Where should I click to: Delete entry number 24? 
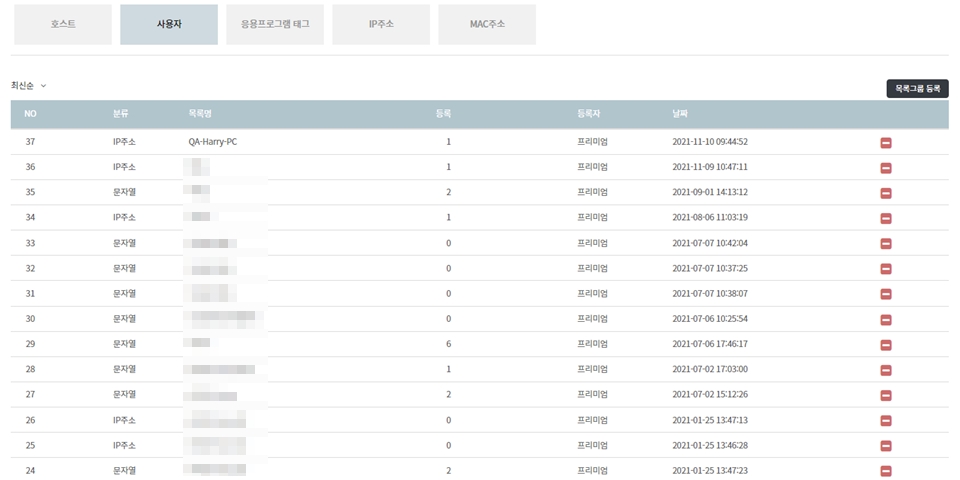pos(886,471)
